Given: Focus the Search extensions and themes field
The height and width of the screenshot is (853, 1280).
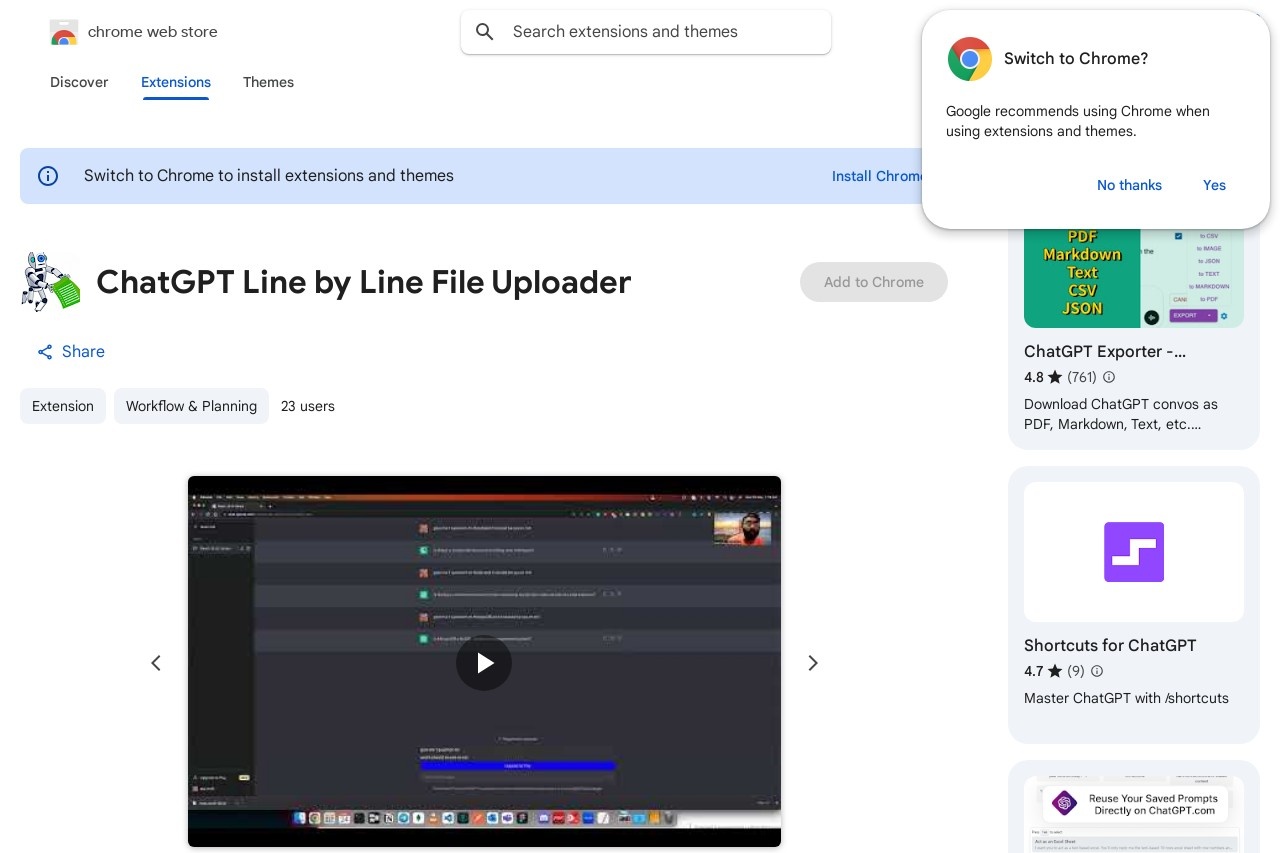Looking at the screenshot, I should click(x=646, y=32).
